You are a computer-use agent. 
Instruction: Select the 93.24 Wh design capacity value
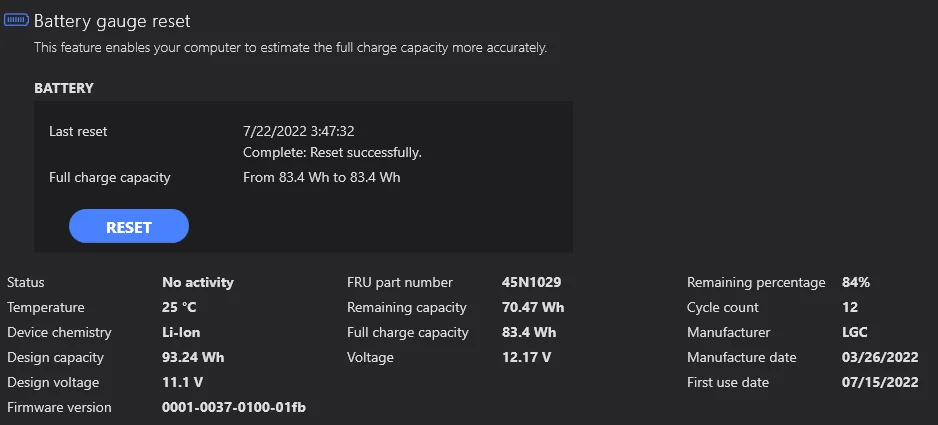pyautogui.click(x=192, y=357)
